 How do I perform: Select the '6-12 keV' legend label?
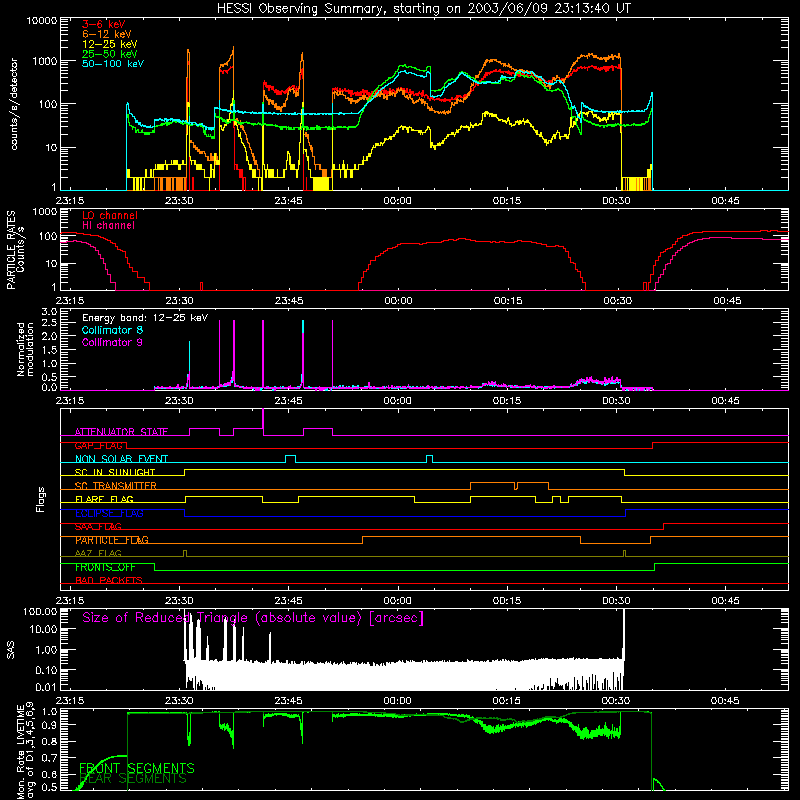pyautogui.click(x=107, y=34)
